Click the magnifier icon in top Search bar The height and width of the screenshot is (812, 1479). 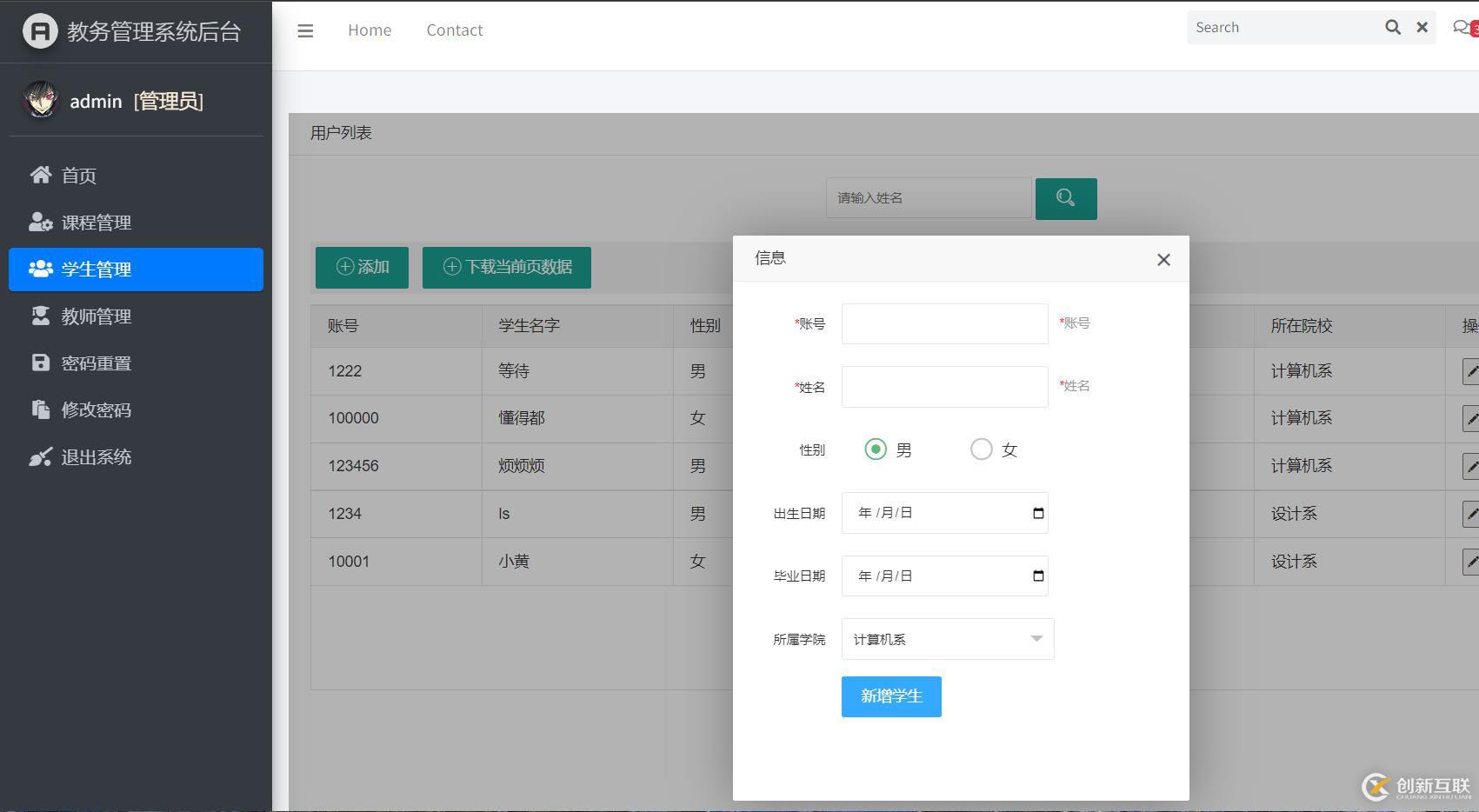point(1392,27)
